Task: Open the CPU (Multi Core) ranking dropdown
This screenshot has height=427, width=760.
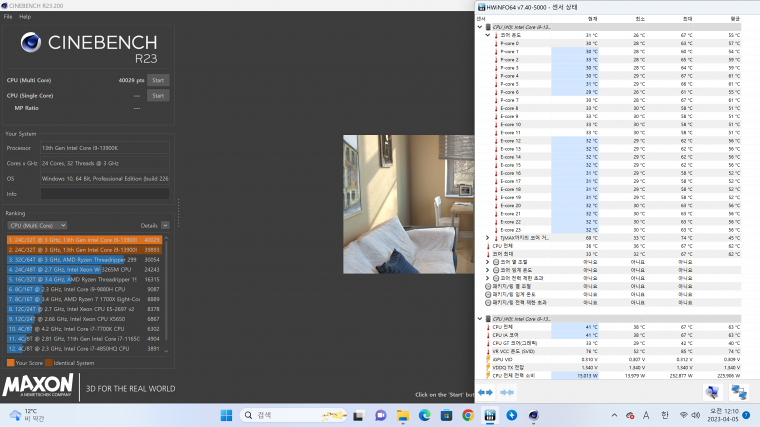Action: point(37,225)
